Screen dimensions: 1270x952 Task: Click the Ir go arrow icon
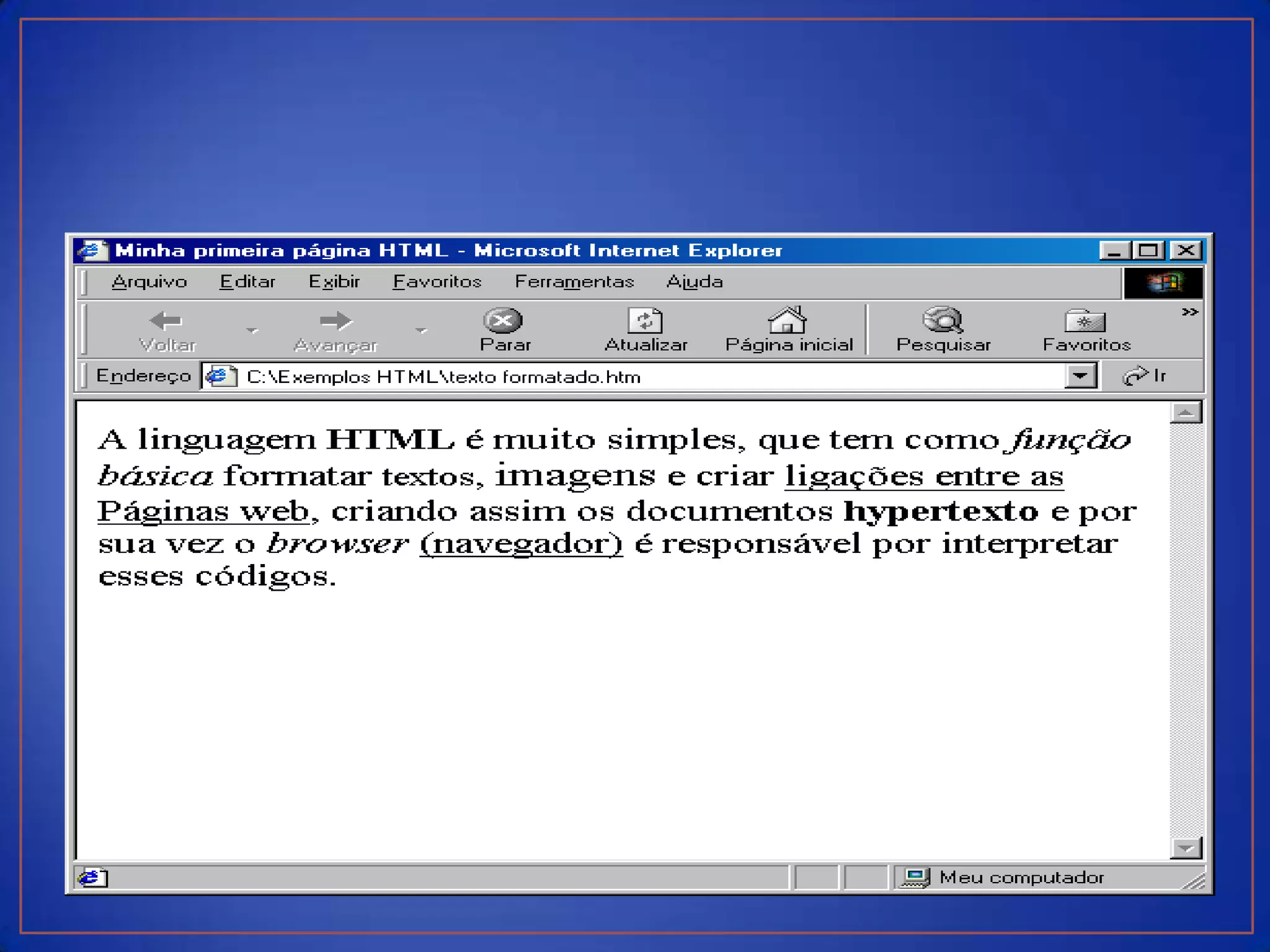click(x=1135, y=376)
